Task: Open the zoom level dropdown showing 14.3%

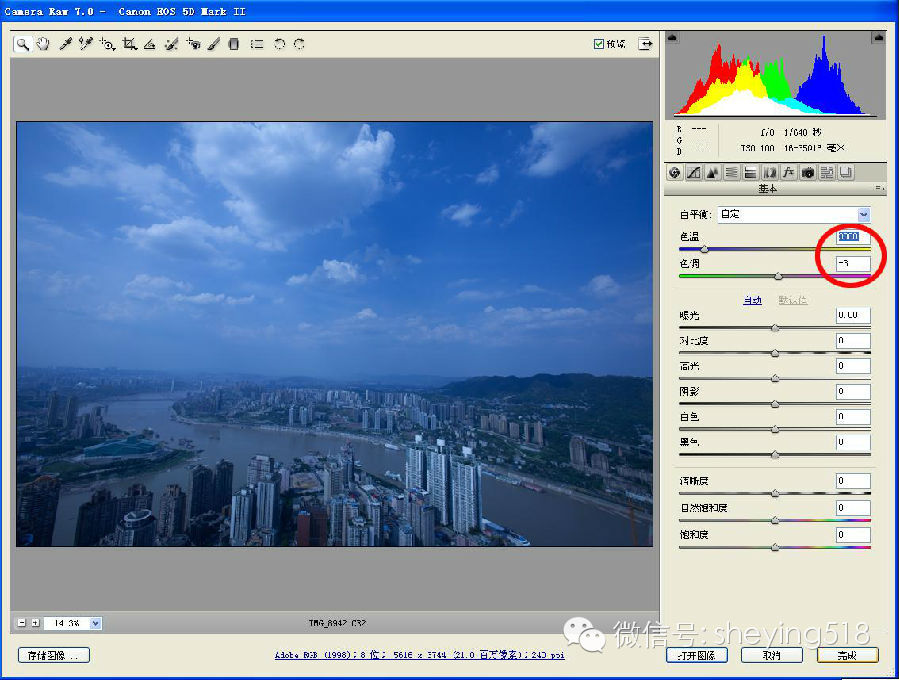Action: click(96, 623)
